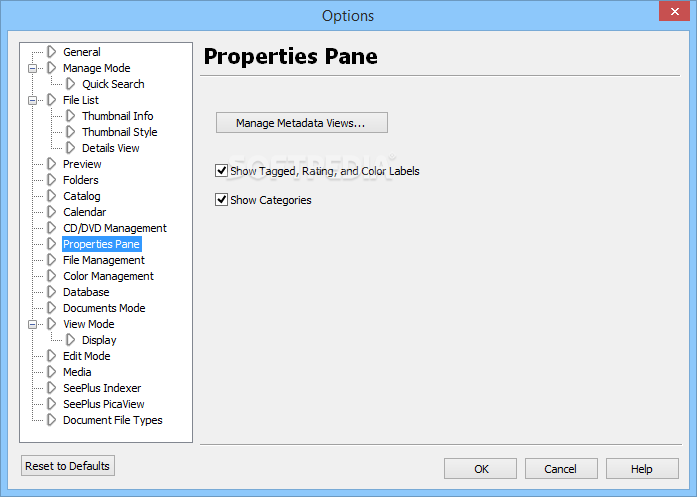The image size is (697, 497).
Task: Open the Color Management options page
Action: pos(108,276)
